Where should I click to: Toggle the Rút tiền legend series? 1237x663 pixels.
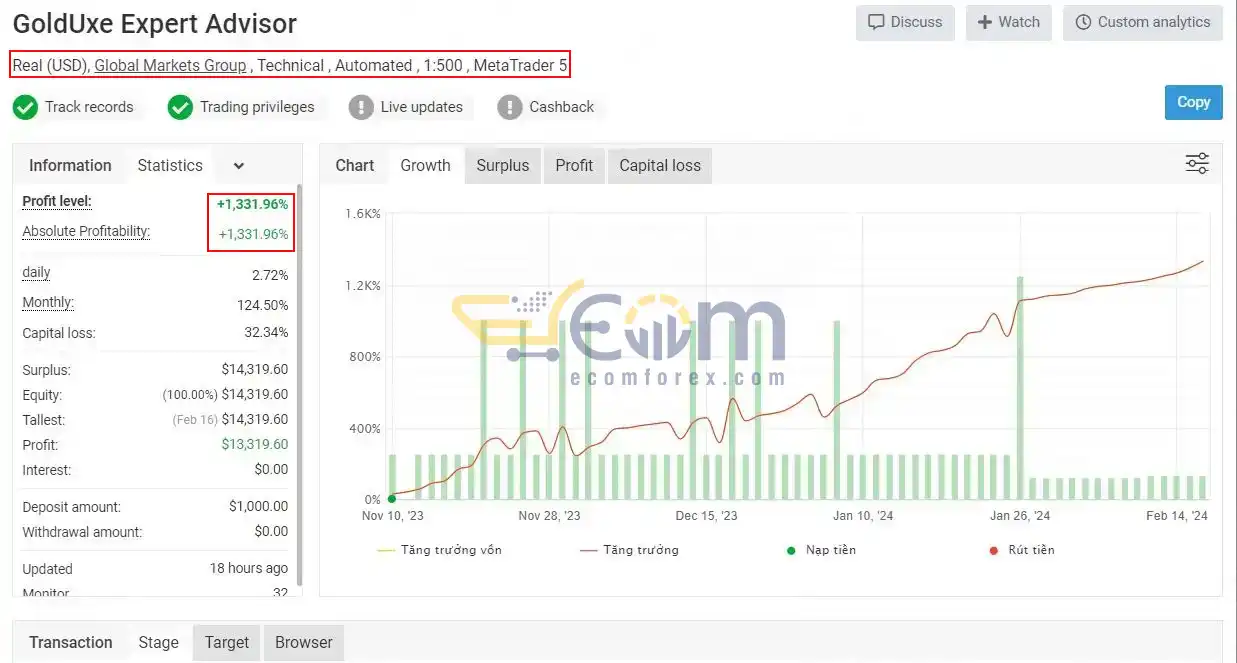click(1021, 550)
